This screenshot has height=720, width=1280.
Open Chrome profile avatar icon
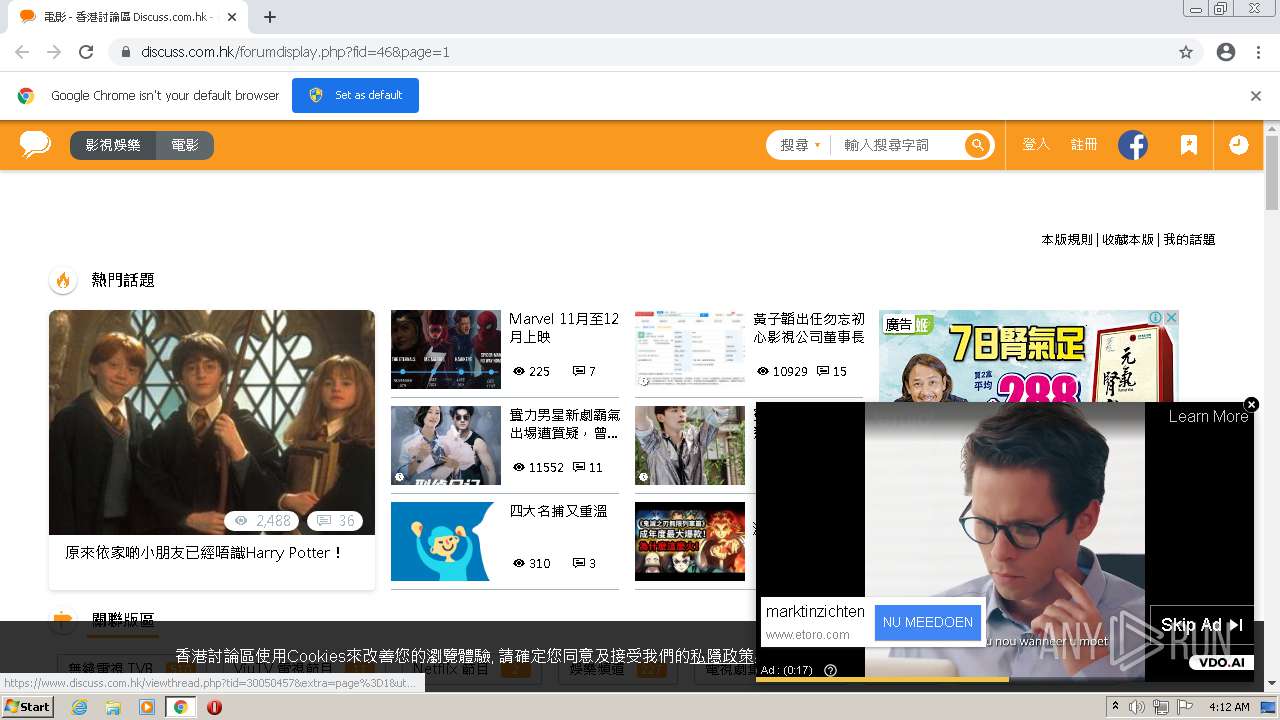click(1226, 52)
